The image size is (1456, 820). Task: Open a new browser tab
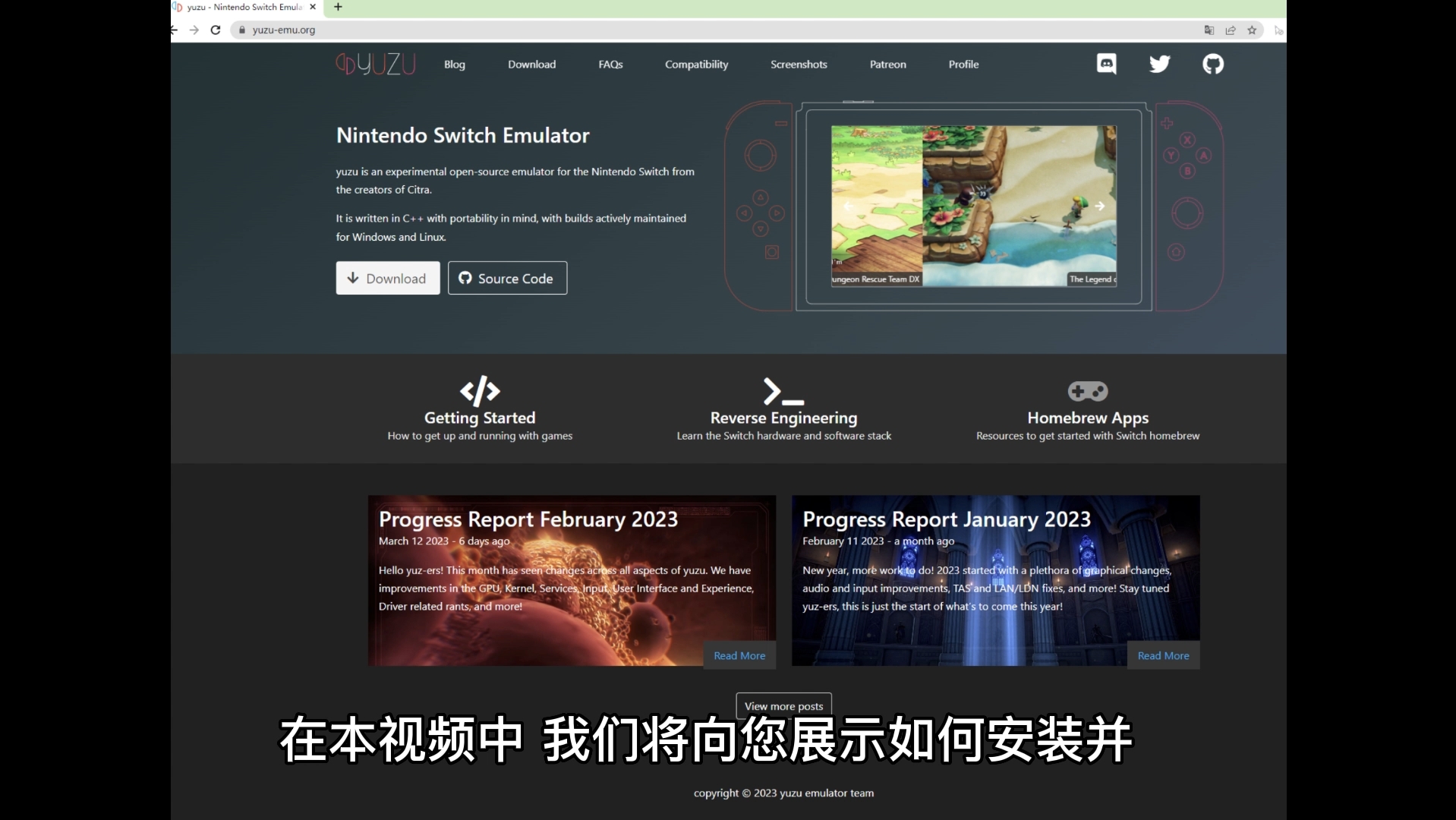(x=338, y=7)
